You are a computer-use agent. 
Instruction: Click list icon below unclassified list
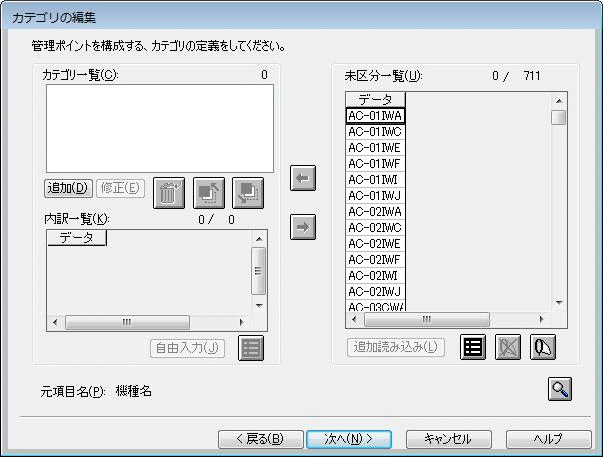coord(473,347)
